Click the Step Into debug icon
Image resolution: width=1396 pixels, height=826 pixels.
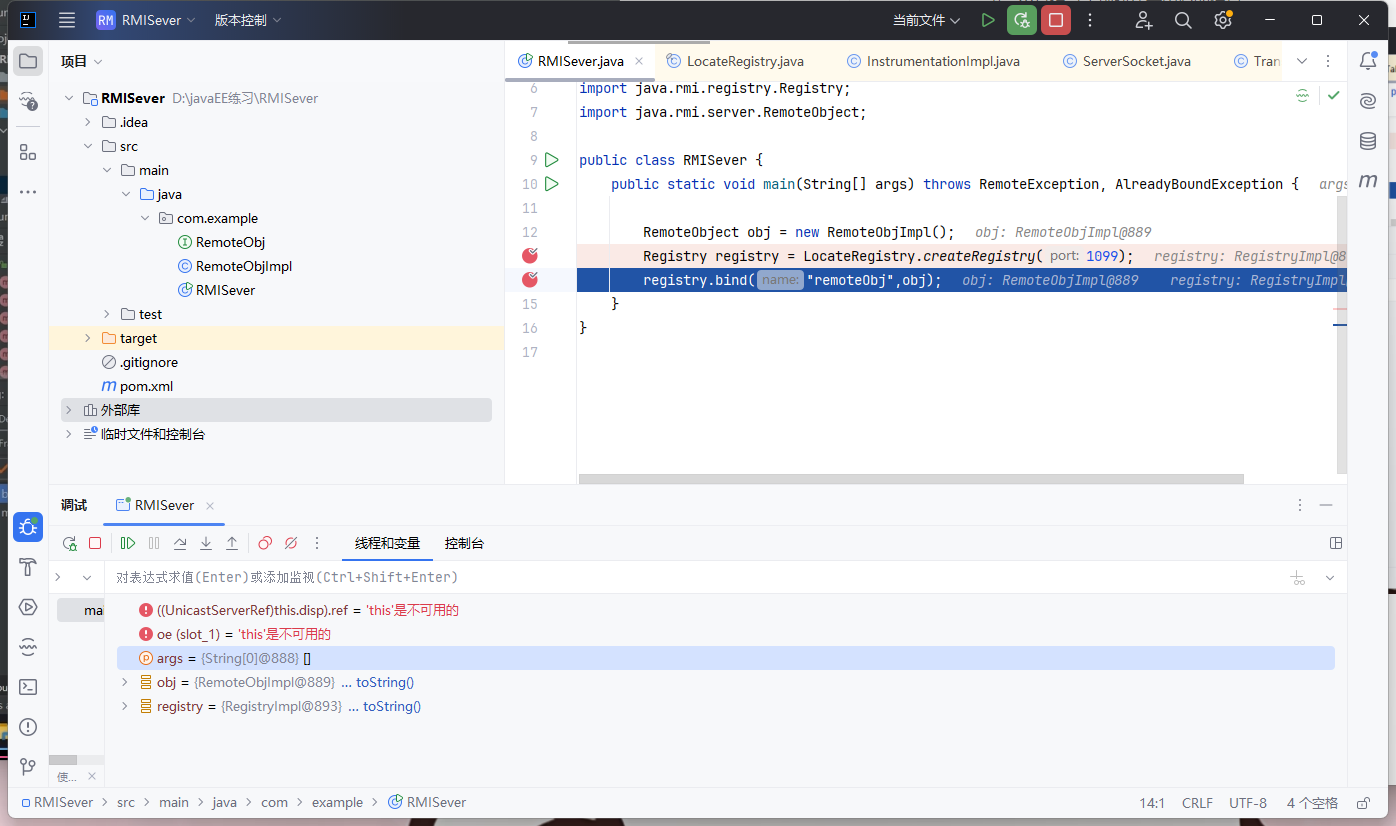206,543
